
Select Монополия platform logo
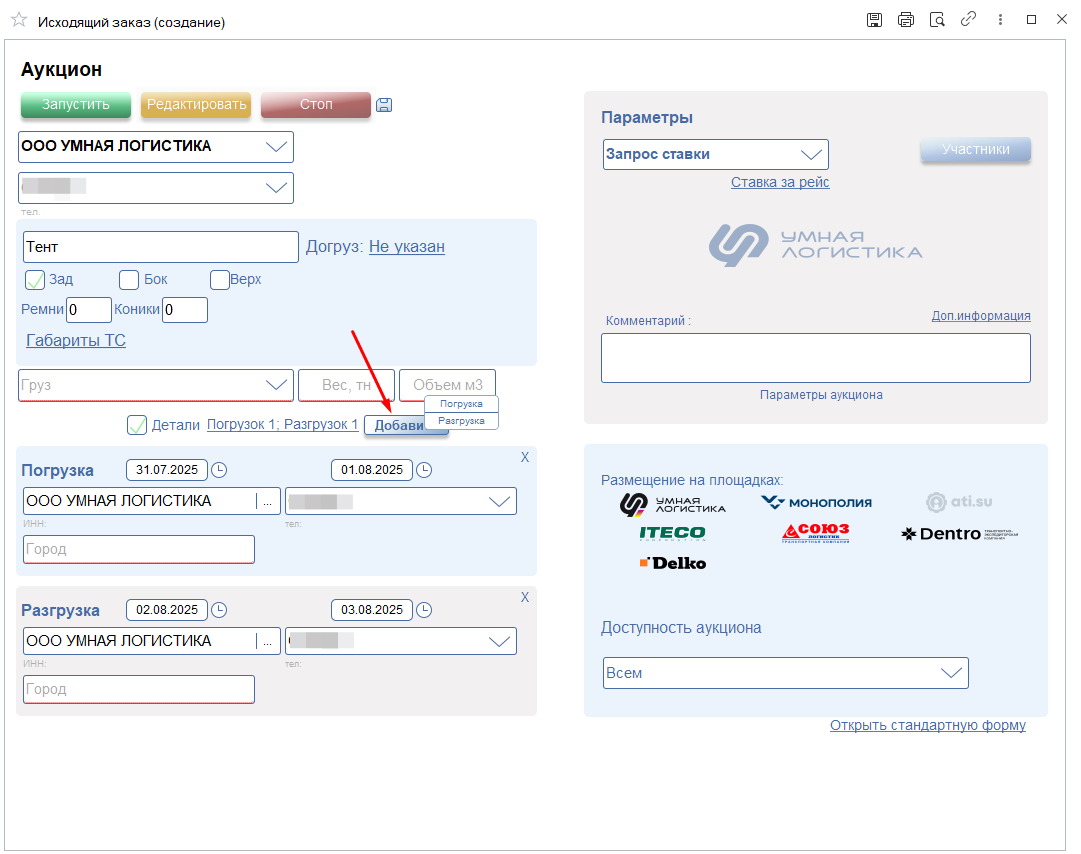tap(816, 502)
